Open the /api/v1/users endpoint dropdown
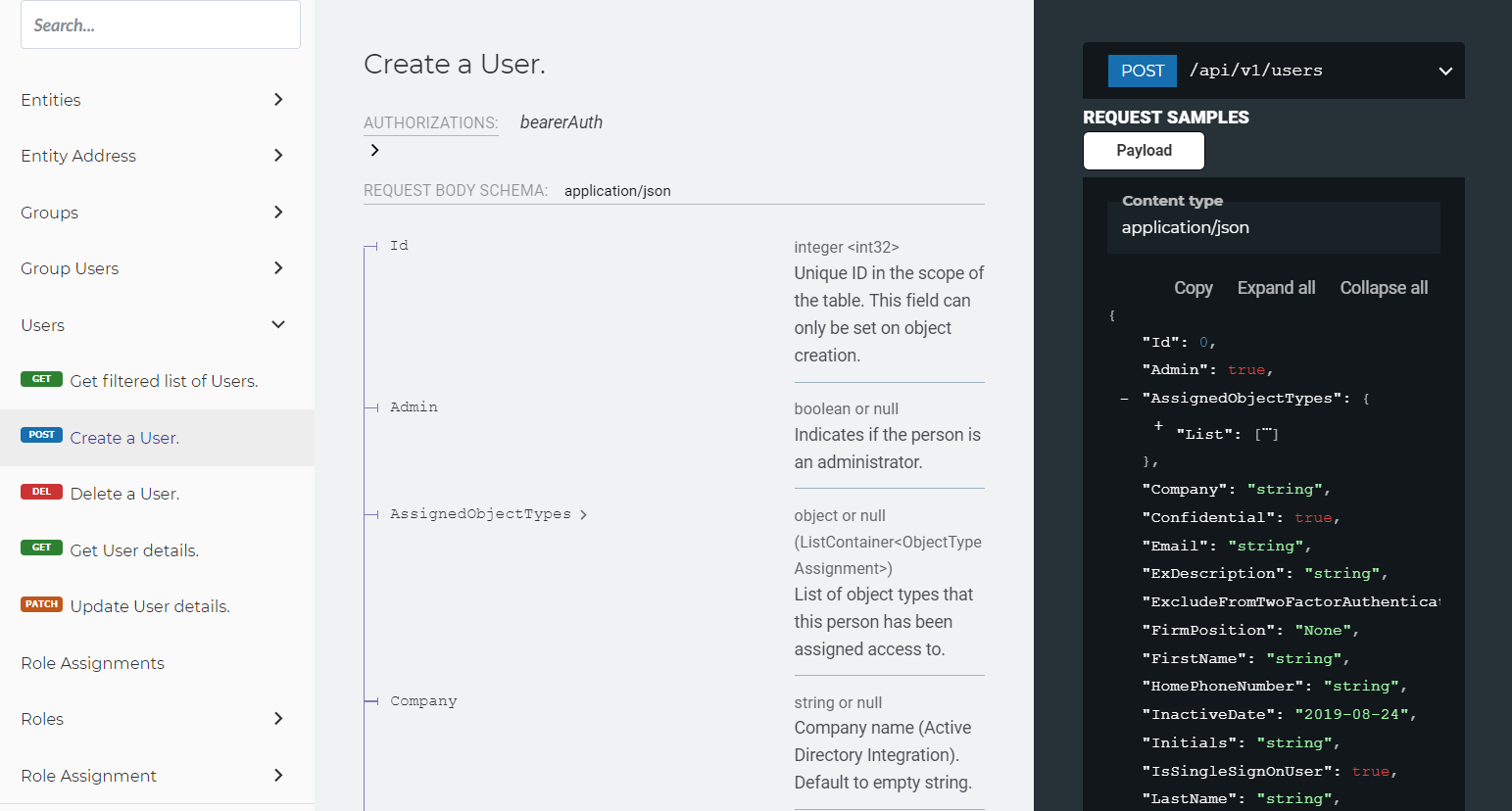The image size is (1512, 811). click(1445, 70)
